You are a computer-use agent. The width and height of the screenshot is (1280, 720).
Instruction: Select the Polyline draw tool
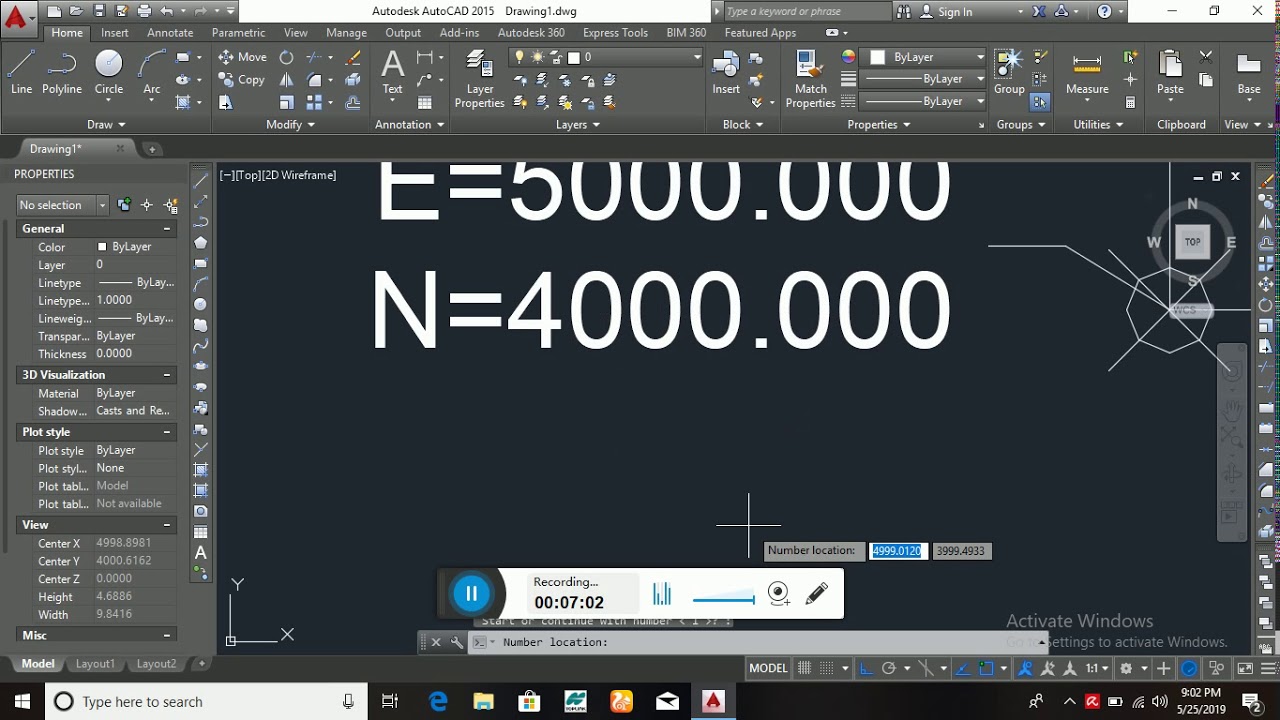tap(61, 72)
